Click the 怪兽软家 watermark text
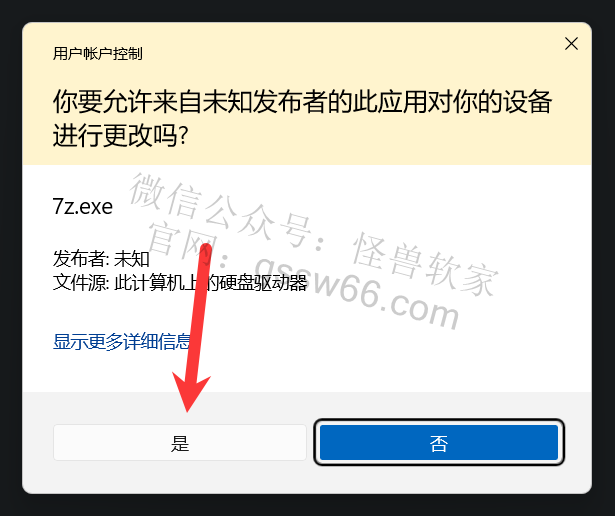Image resolution: width=615 pixels, height=516 pixels. pos(426,265)
